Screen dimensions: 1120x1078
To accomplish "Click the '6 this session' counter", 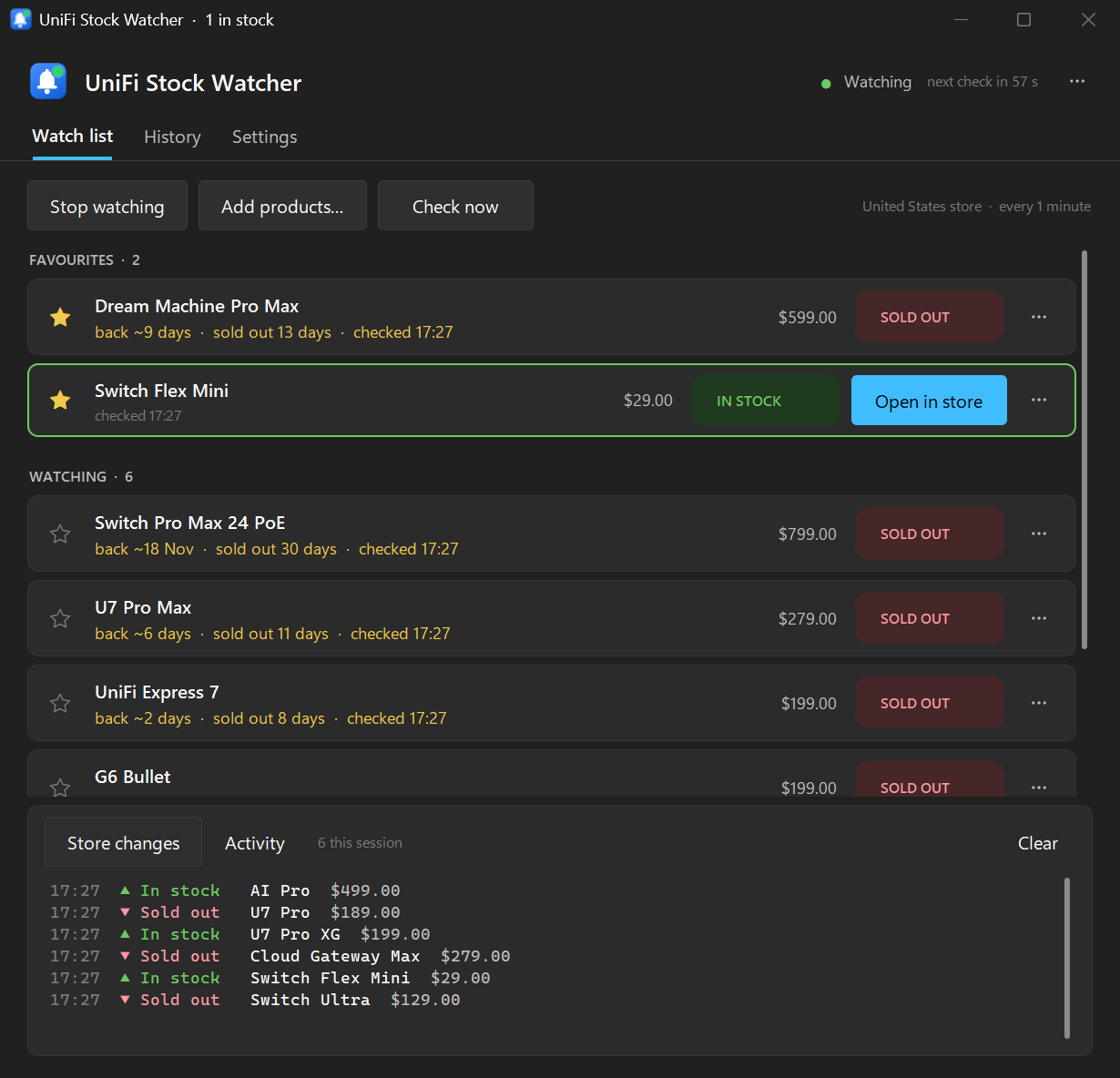I will click(x=360, y=843).
